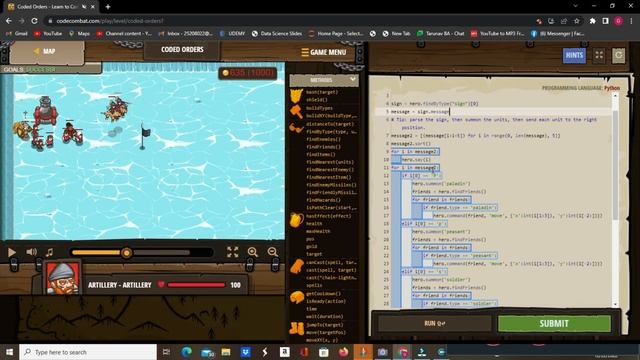Open the GAME MENU

point(324,52)
